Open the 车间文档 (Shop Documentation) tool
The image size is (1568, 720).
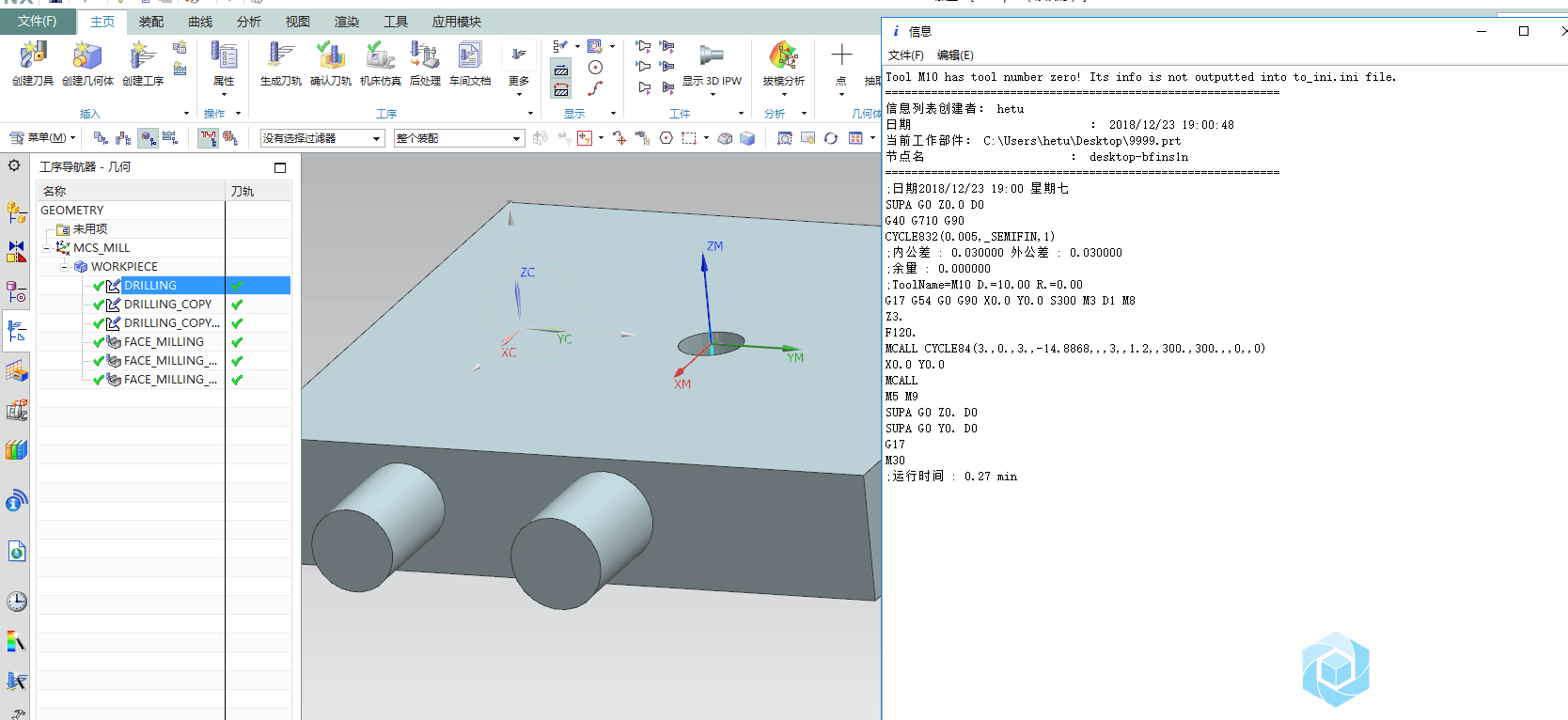click(x=470, y=63)
